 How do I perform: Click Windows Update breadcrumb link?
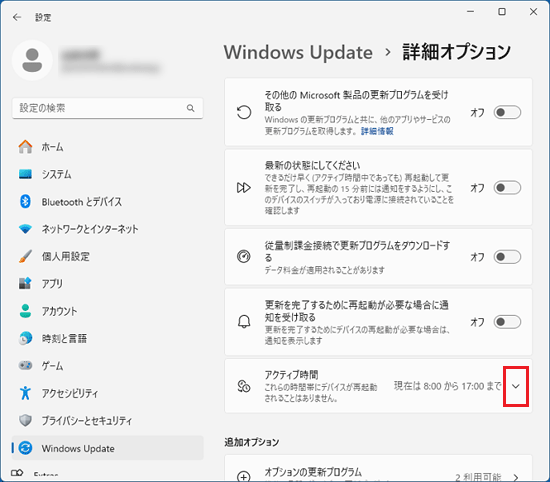tap(298, 53)
